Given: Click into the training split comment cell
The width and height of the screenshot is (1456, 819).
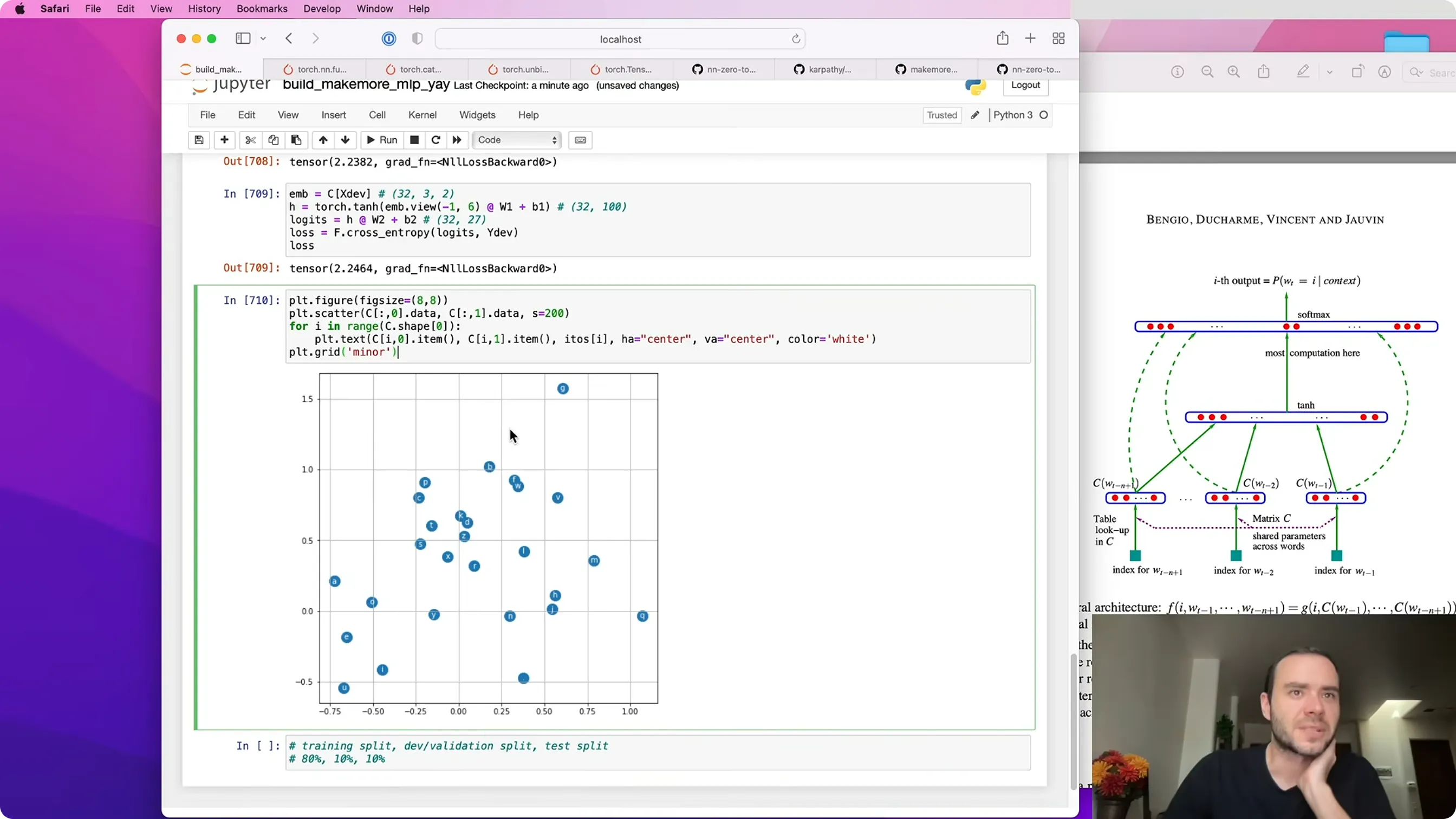Looking at the screenshot, I should [658, 752].
